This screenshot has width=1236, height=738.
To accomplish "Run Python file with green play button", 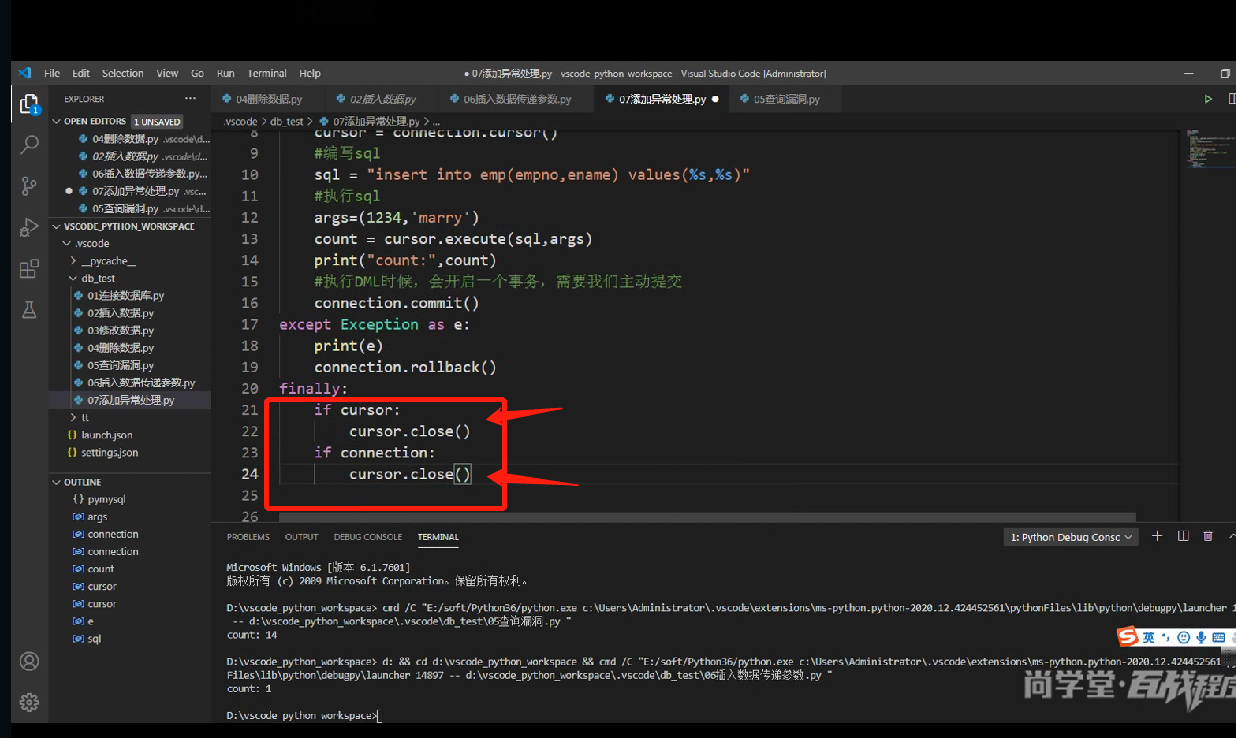I will click(x=1208, y=99).
